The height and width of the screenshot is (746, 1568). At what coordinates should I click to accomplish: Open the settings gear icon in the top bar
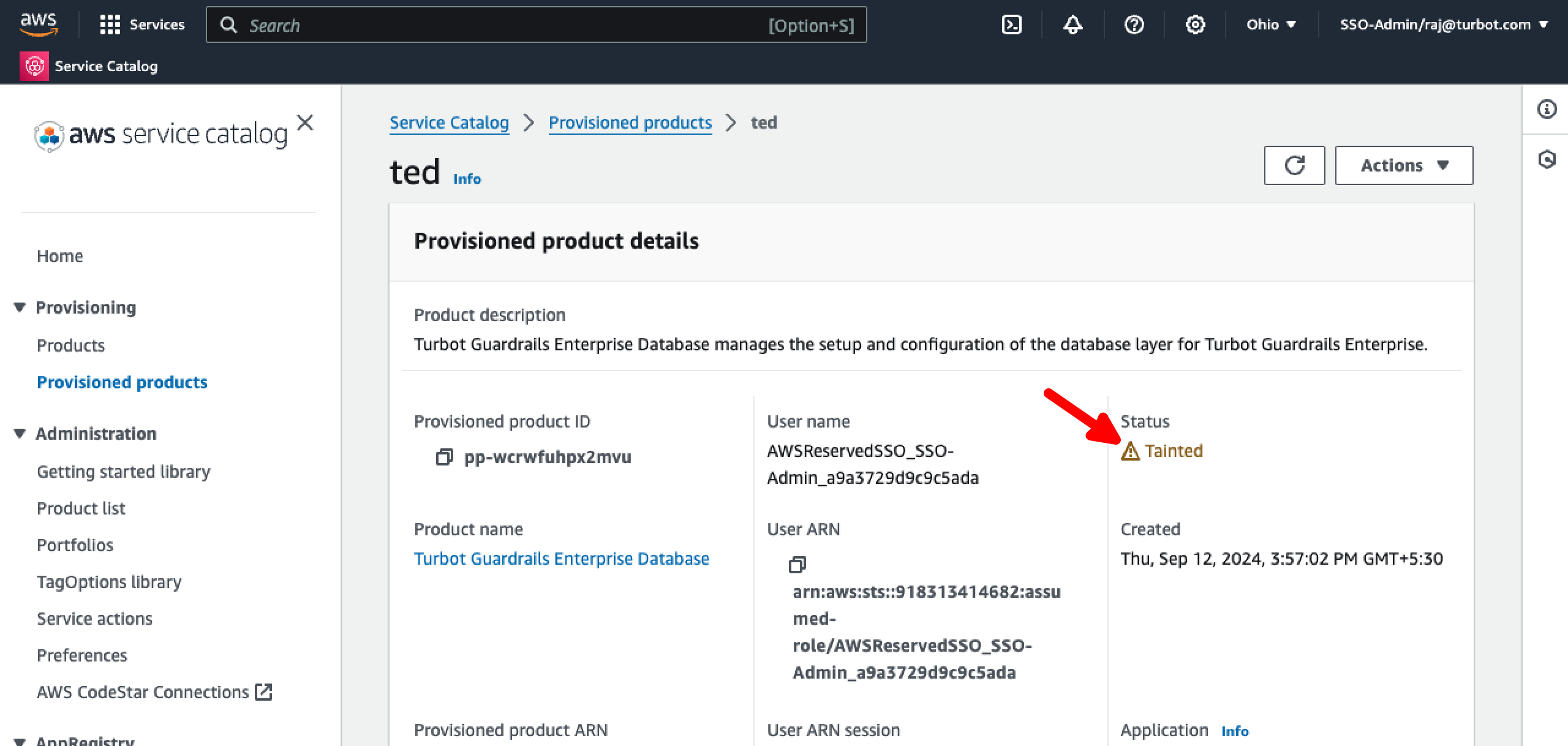tap(1195, 25)
